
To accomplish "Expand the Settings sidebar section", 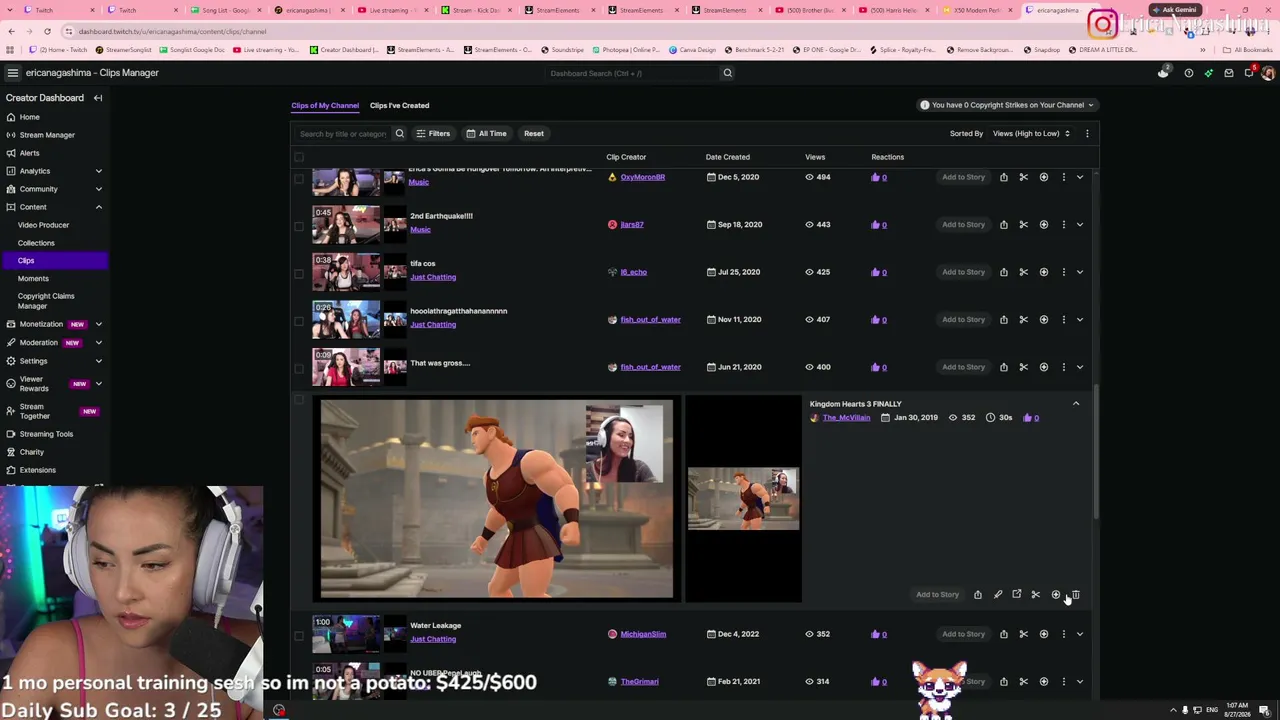I will coord(98,361).
